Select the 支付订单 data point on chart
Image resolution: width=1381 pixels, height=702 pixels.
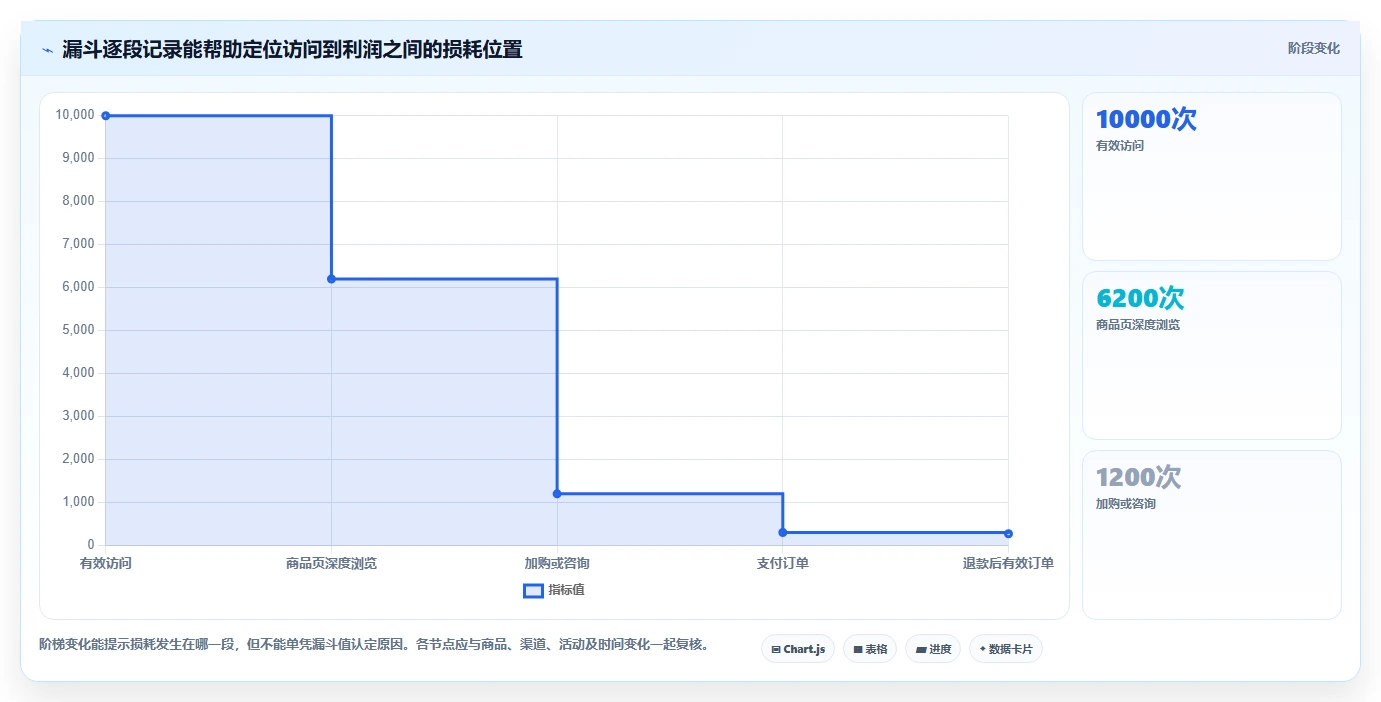coord(783,532)
